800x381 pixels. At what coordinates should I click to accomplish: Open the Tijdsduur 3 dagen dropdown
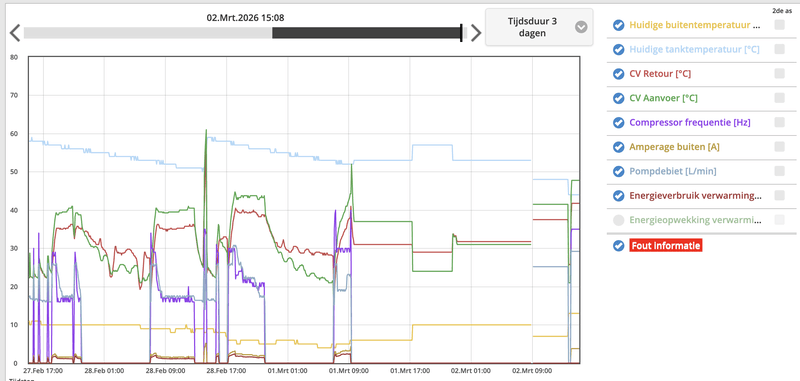point(539,27)
